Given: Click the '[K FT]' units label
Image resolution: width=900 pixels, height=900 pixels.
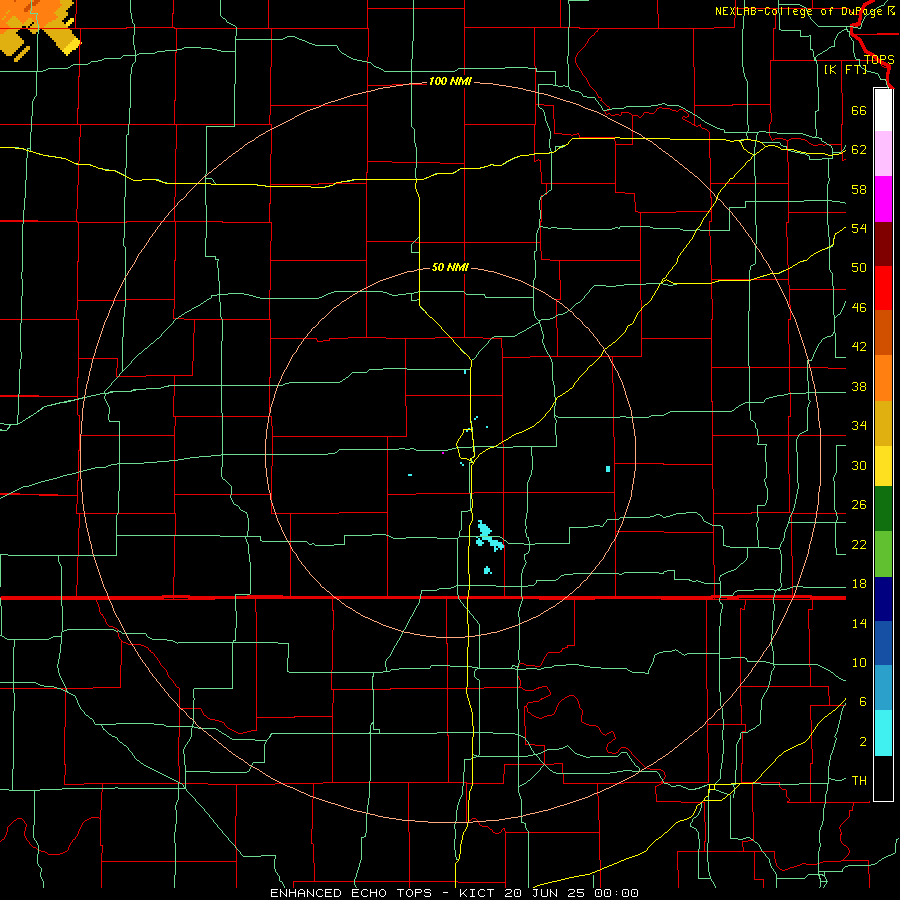Looking at the screenshot, I should point(845,70).
